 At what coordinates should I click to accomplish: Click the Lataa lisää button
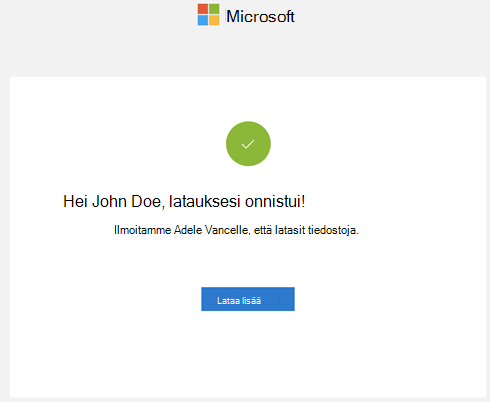[248, 299]
